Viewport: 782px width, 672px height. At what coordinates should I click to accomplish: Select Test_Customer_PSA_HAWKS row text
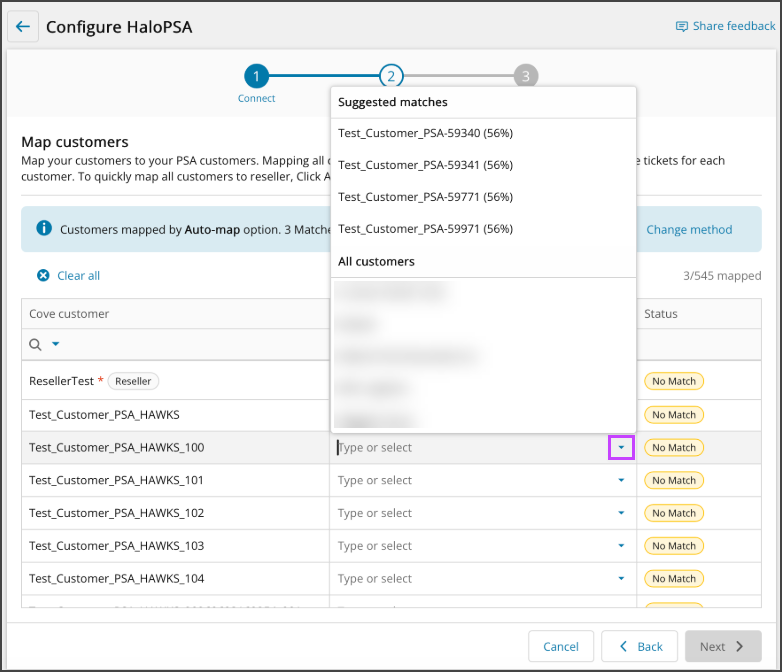(104, 415)
